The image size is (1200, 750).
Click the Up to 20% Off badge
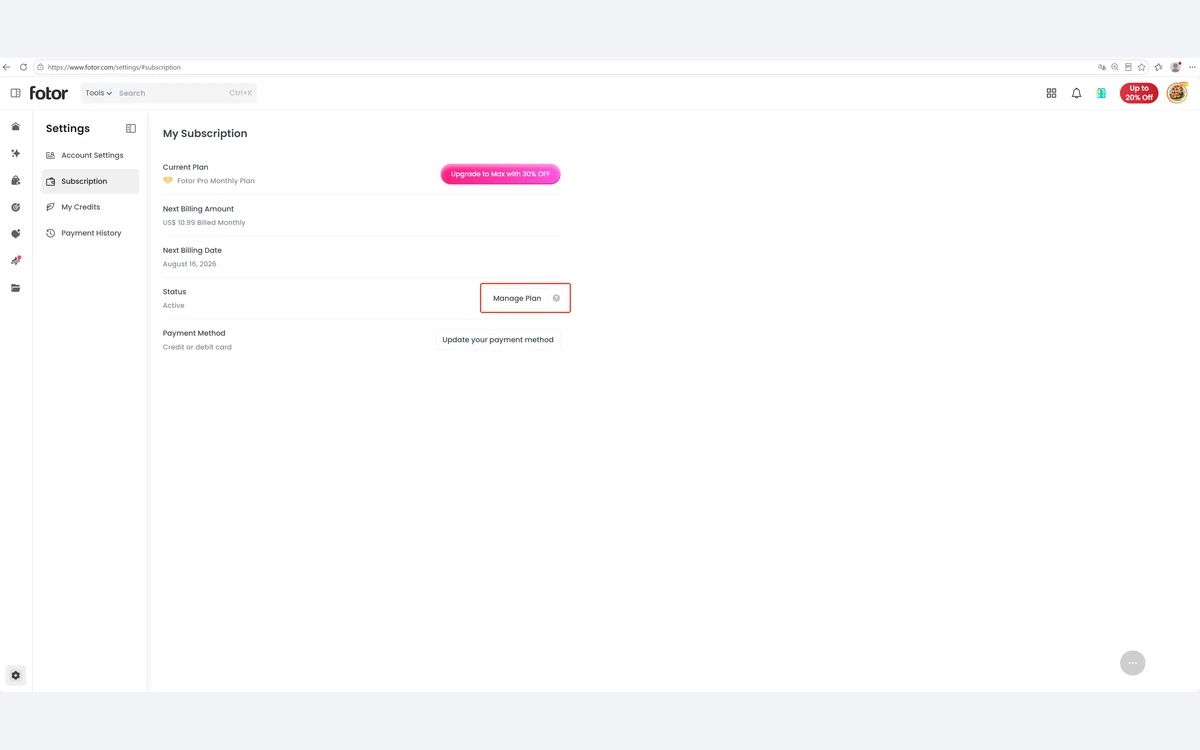(x=1139, y=93)
